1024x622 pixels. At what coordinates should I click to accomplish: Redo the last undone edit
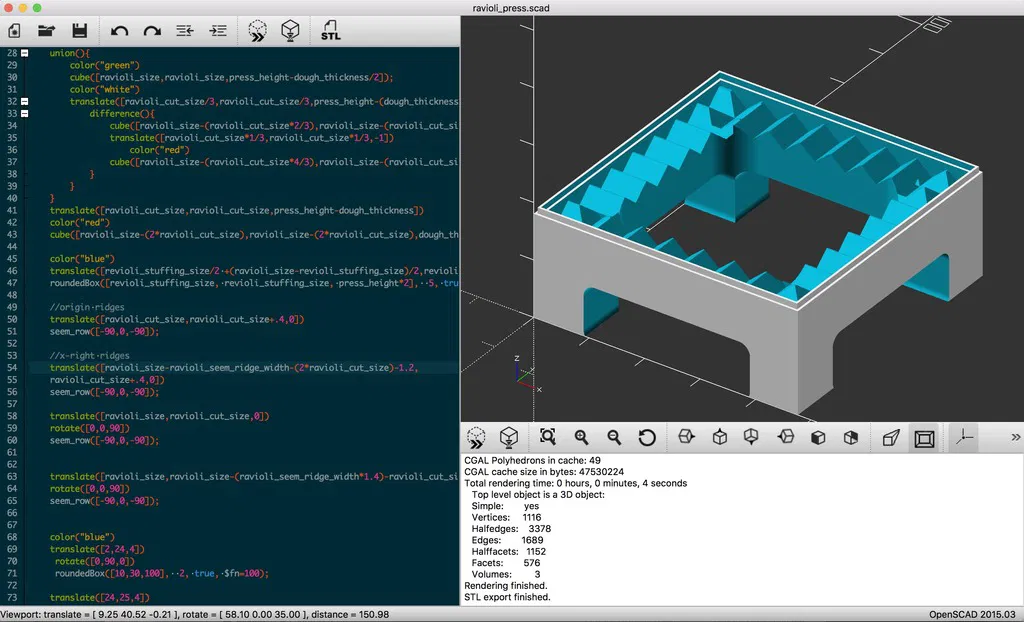[152, 31]
